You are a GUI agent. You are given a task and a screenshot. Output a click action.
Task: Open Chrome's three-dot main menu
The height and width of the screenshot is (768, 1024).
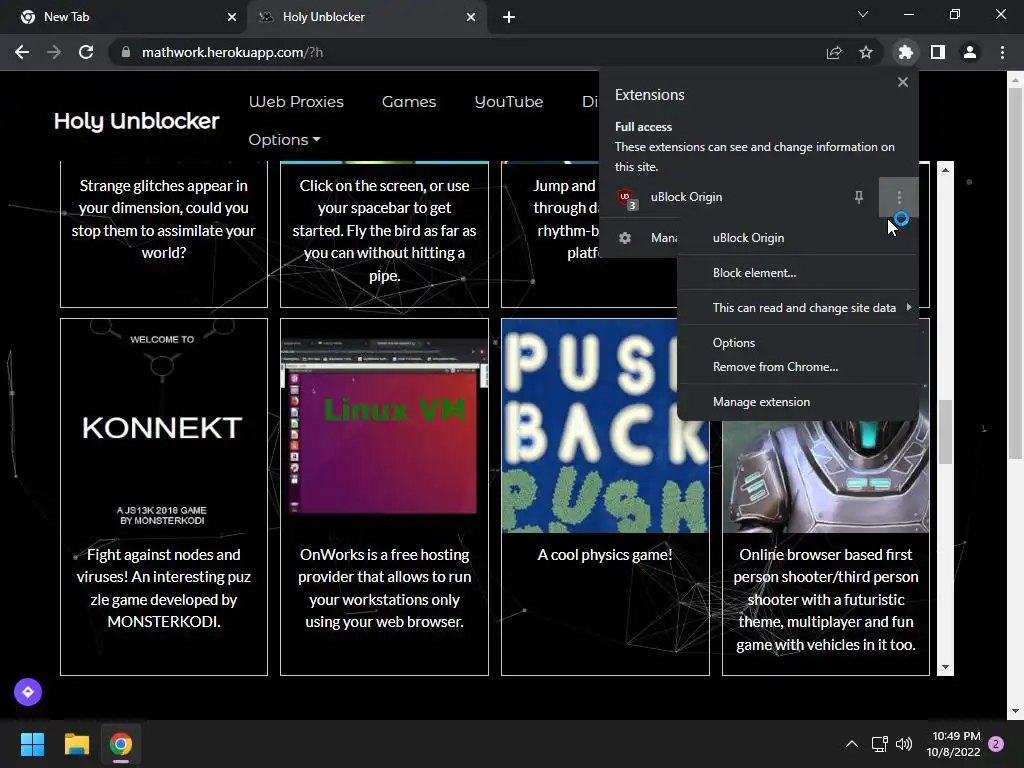point(1002,52)
